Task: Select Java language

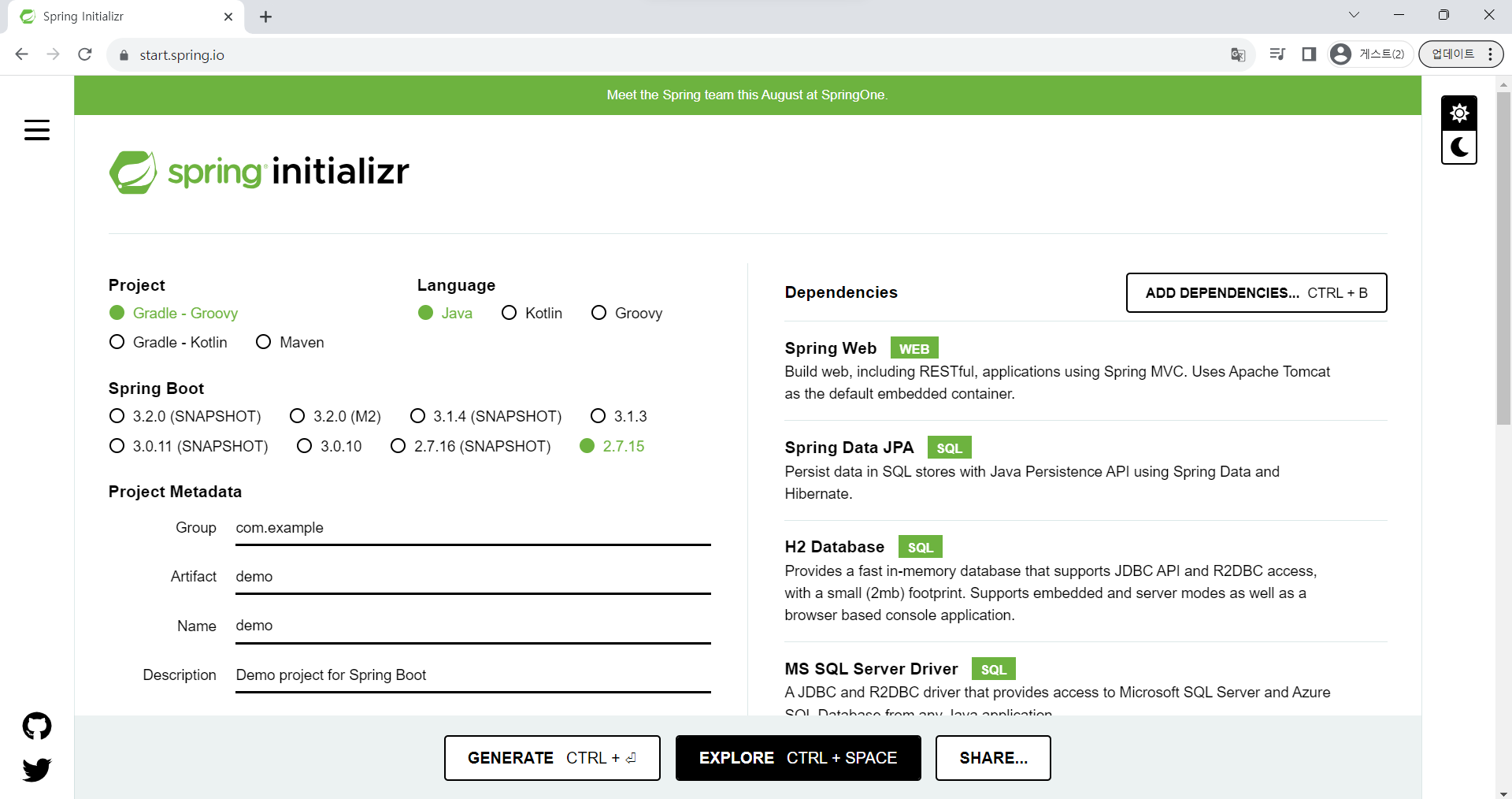Action: pos(445,313)
